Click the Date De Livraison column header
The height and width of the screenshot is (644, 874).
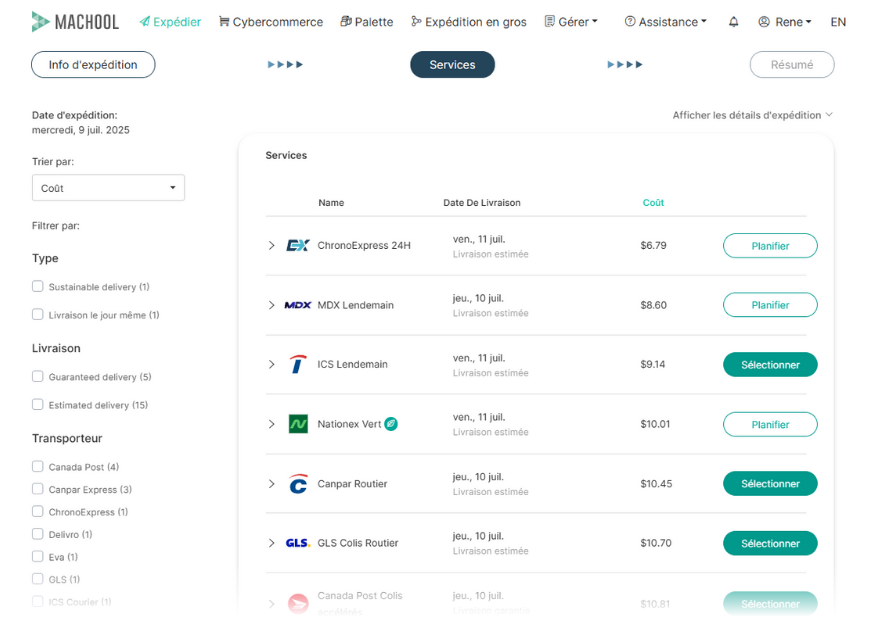tap(482, 202)
